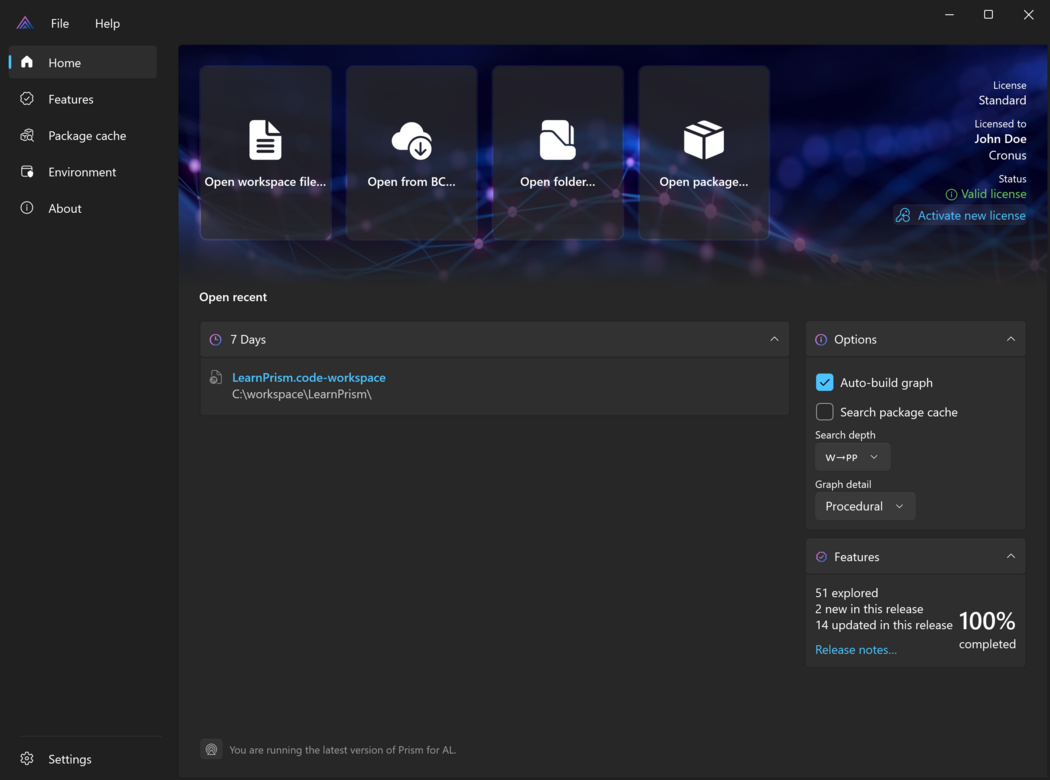Click the '51 explored' text
Screen dimensions: 1050x780
pyautogui.click(x=846, y=593)
